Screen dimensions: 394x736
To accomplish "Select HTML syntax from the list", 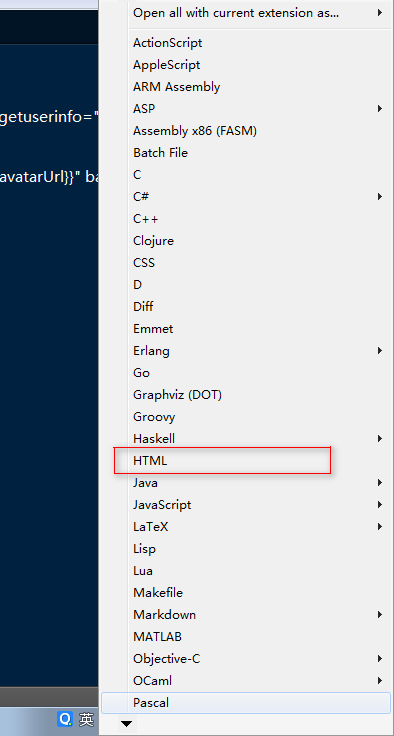I will [246, 460].
